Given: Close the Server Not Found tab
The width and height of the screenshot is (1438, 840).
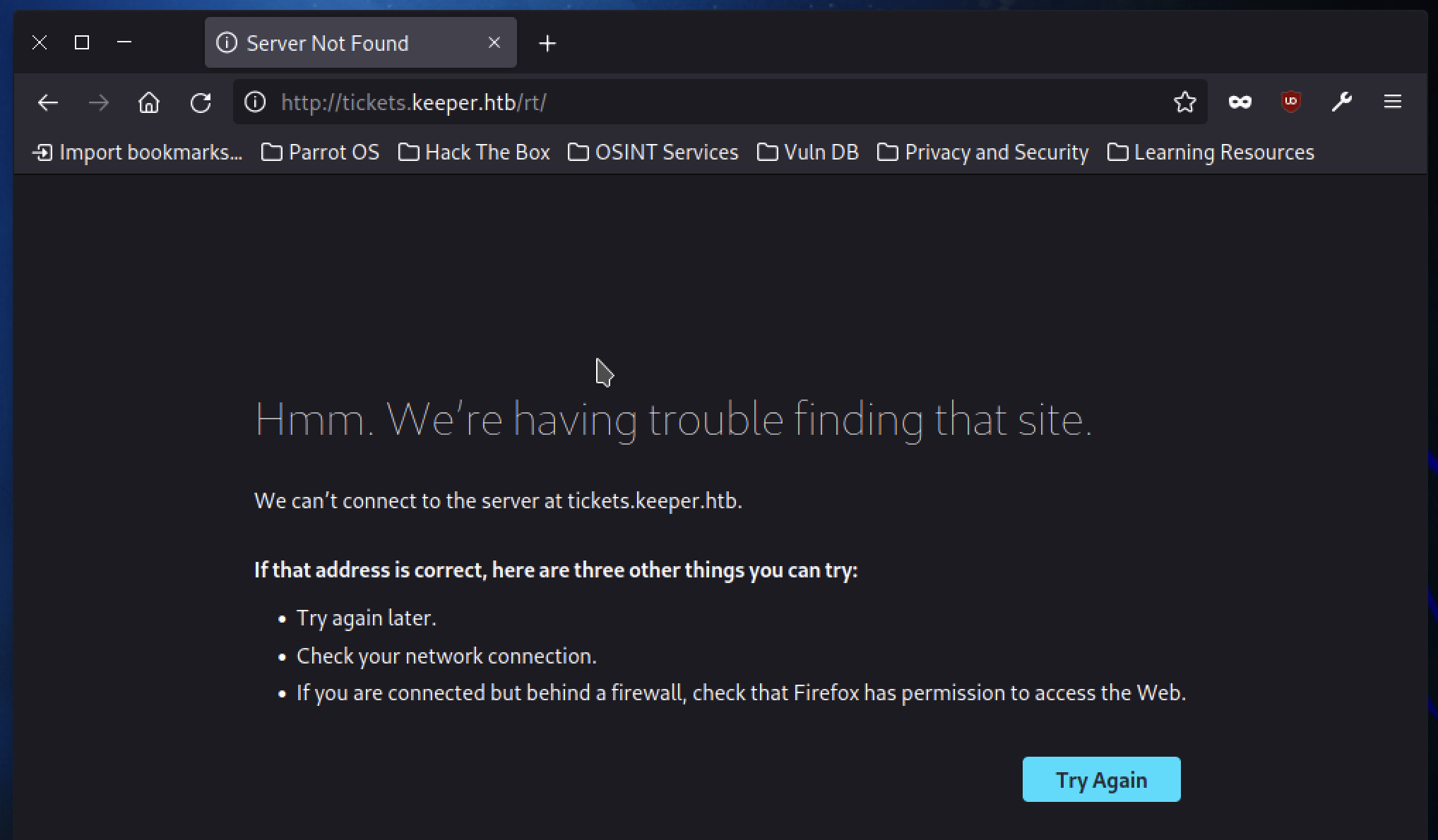Looking at the screenshot, I should pos(494,43).
